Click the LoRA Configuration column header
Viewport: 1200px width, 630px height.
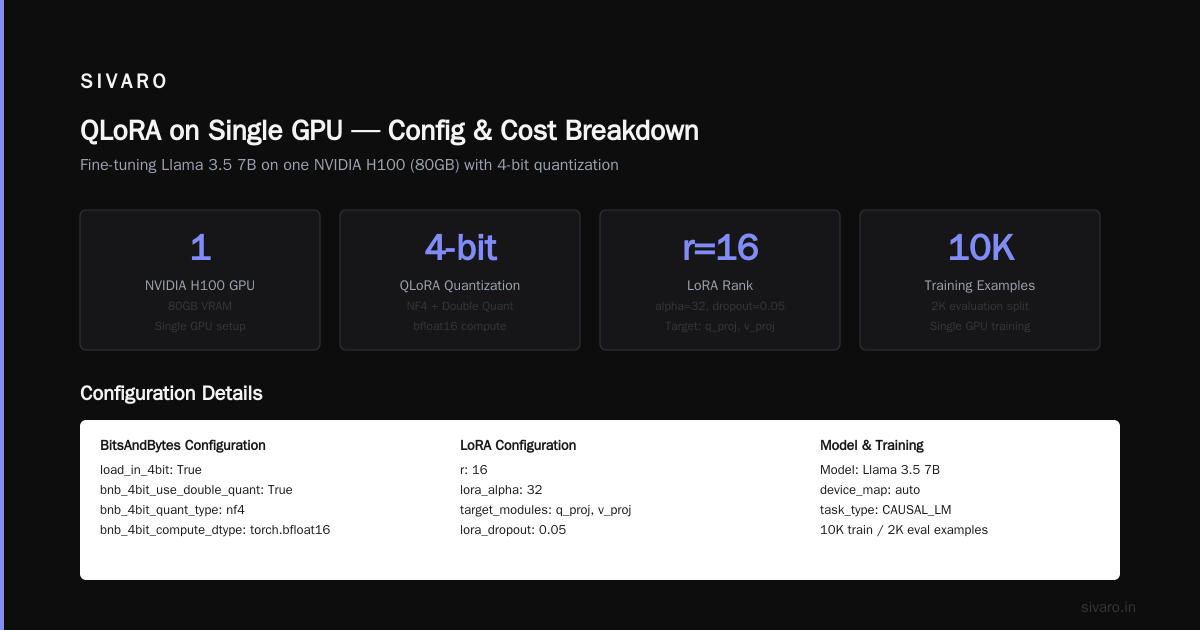click(518, 445)
